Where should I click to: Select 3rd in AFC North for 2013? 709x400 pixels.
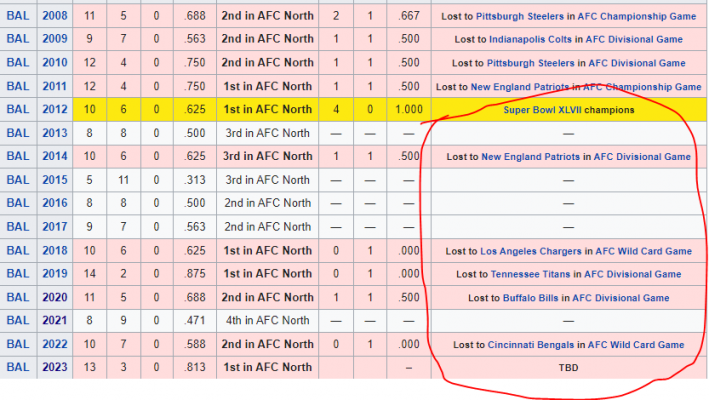click(x=268, y=133)
